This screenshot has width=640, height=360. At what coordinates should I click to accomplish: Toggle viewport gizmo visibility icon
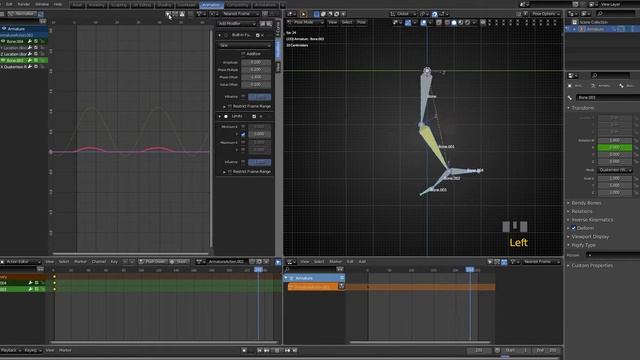click(x=408, y=22)
